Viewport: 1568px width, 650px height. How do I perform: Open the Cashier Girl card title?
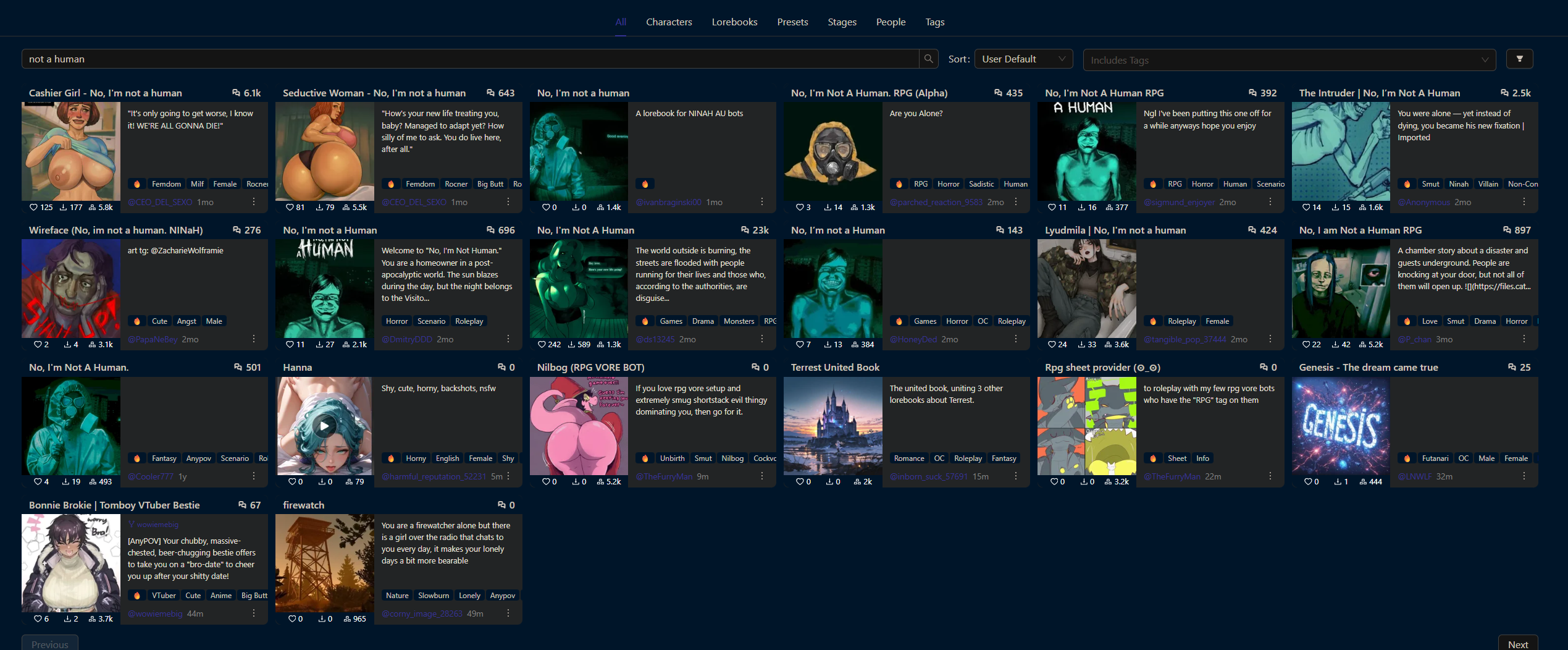point(105,93)
